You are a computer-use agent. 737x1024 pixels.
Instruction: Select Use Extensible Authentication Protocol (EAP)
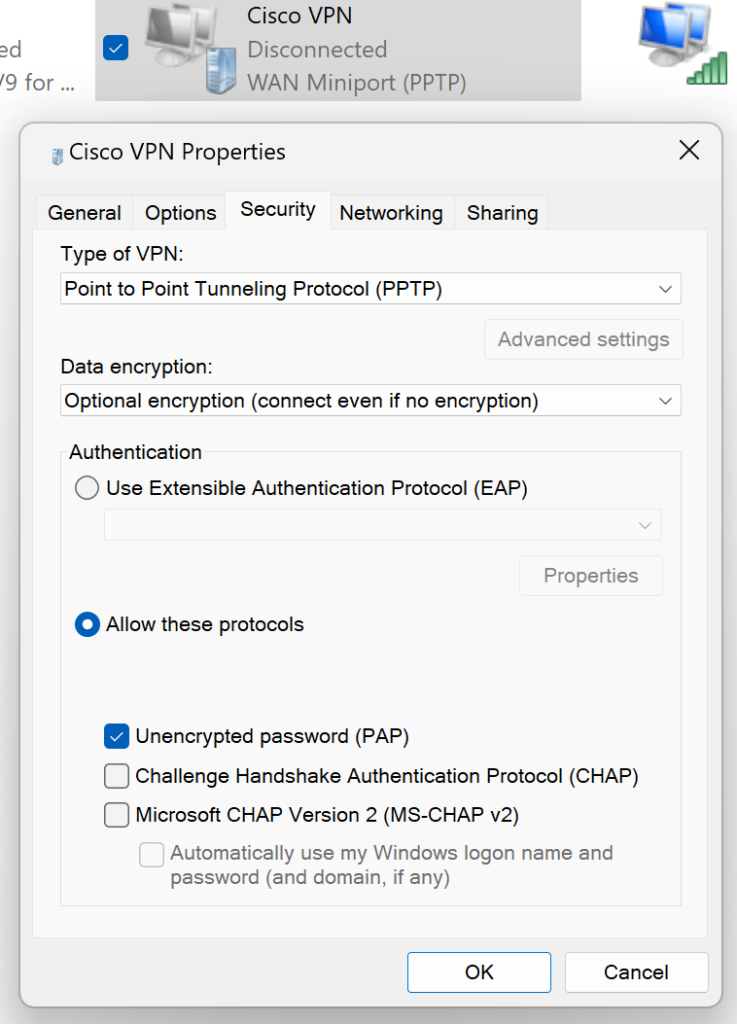pos(87,488)
